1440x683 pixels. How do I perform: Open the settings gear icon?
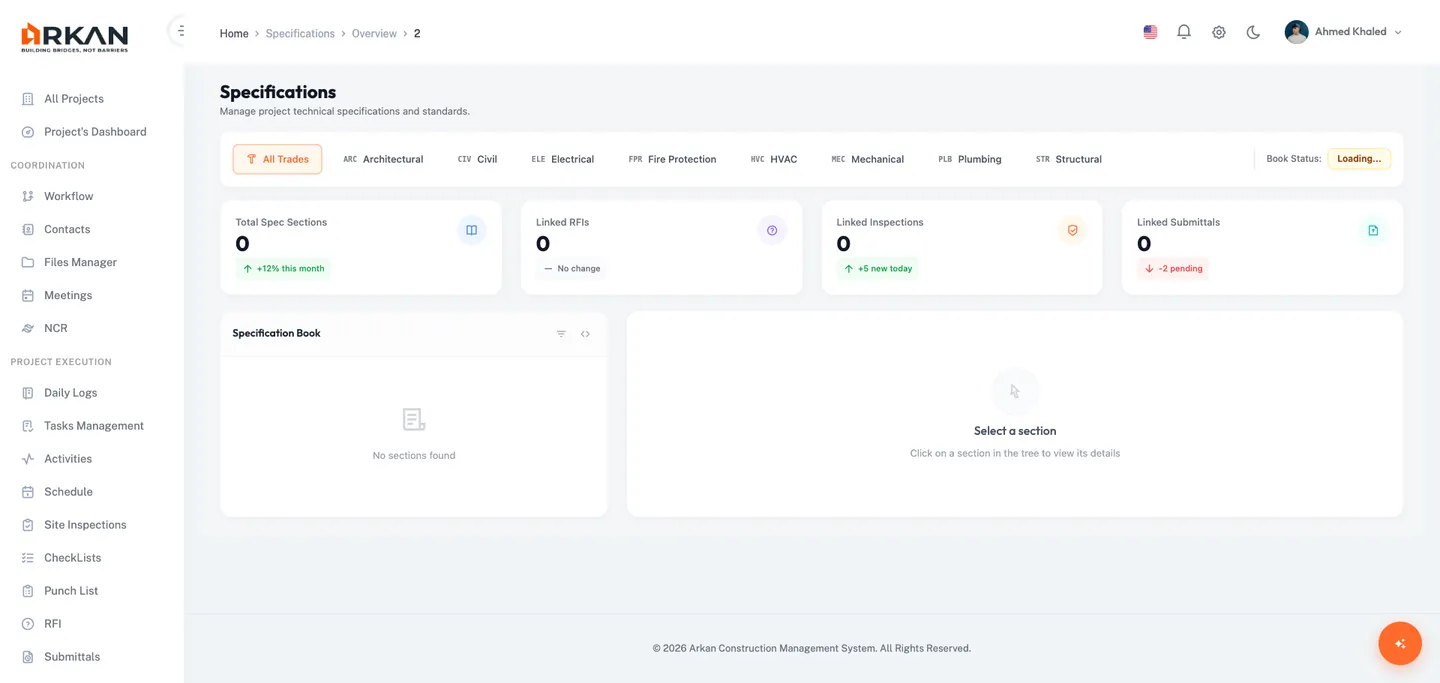(x=1219, y=31)
